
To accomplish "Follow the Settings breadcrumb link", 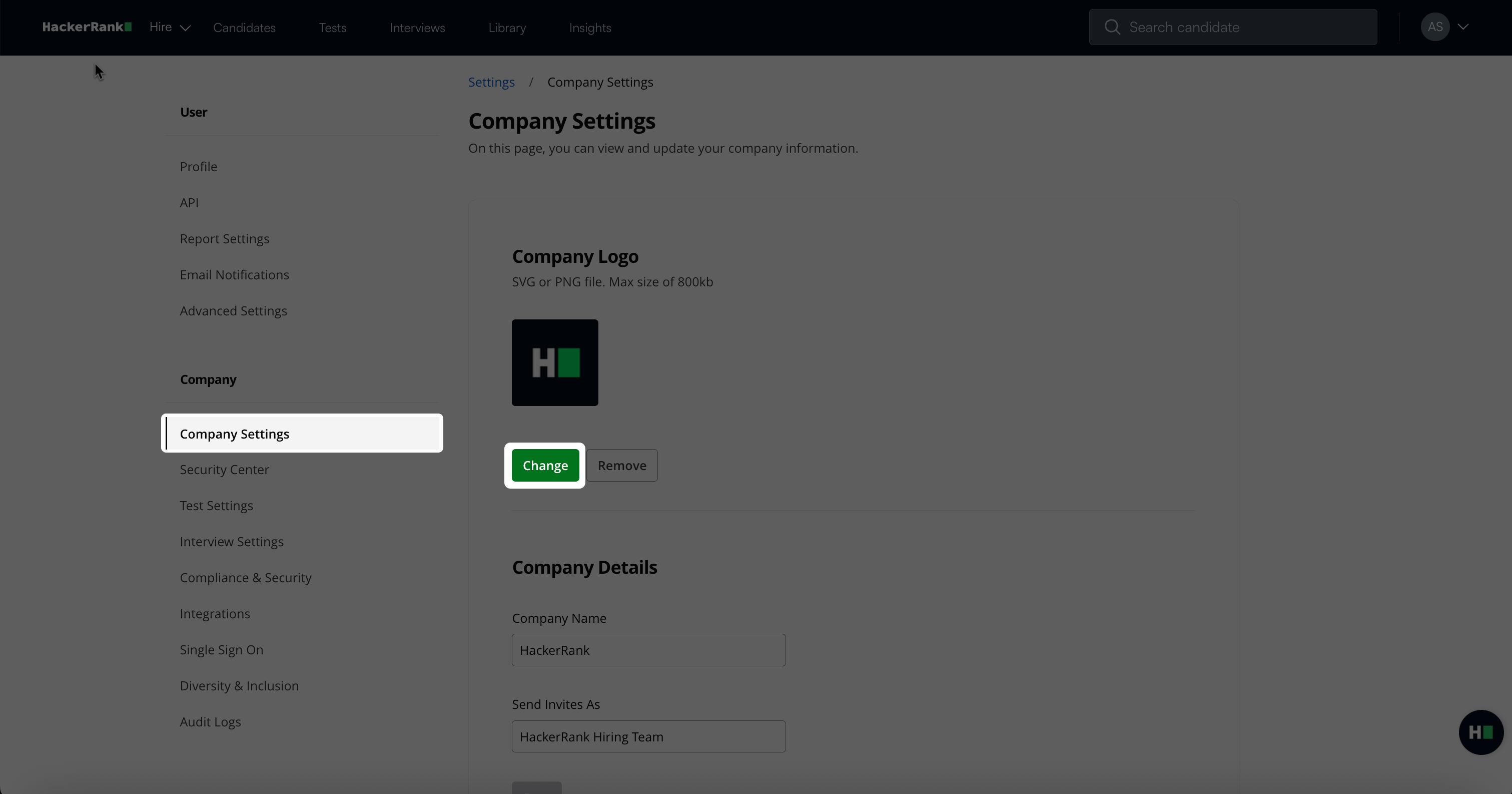I will coord(491,82).
